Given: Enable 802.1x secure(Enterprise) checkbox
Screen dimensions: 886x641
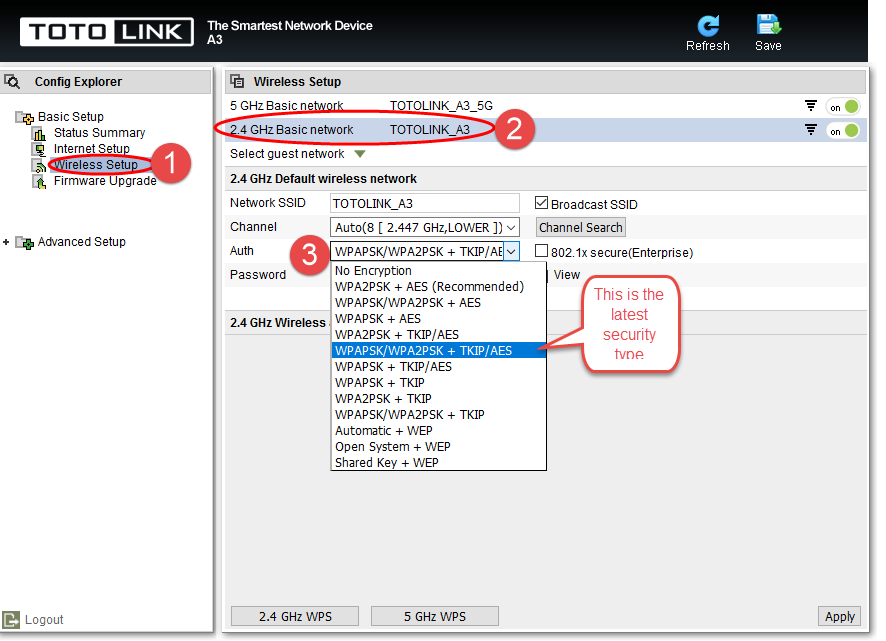Looking at the screenshot, I should (541, 250).
